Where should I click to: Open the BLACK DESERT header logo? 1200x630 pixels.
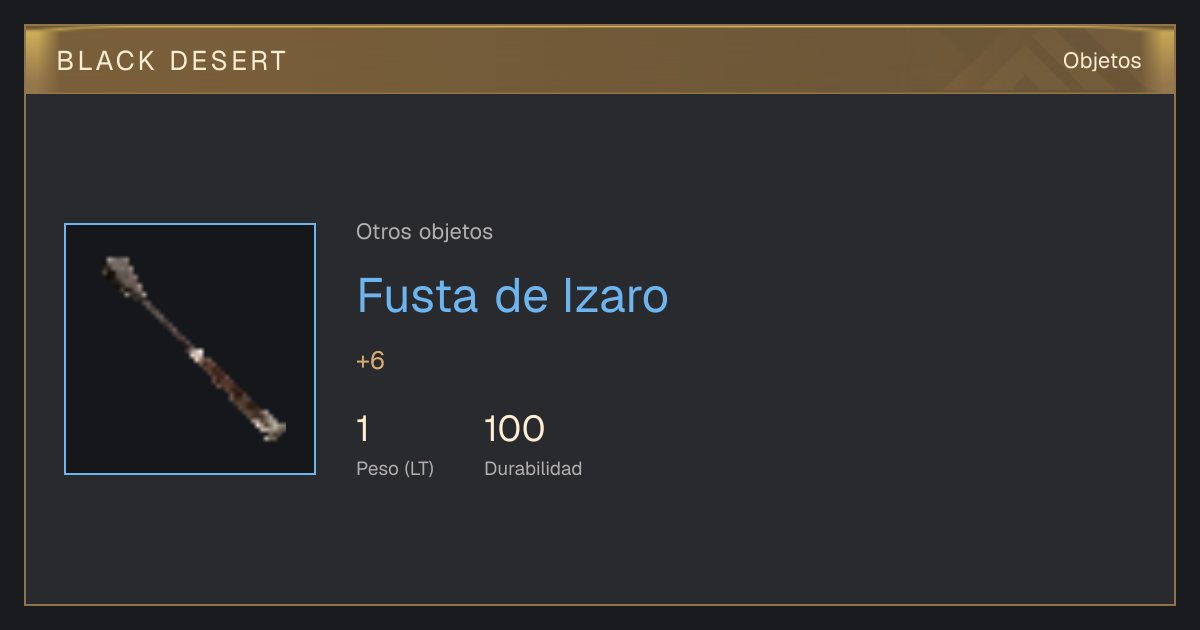[172, 61]
